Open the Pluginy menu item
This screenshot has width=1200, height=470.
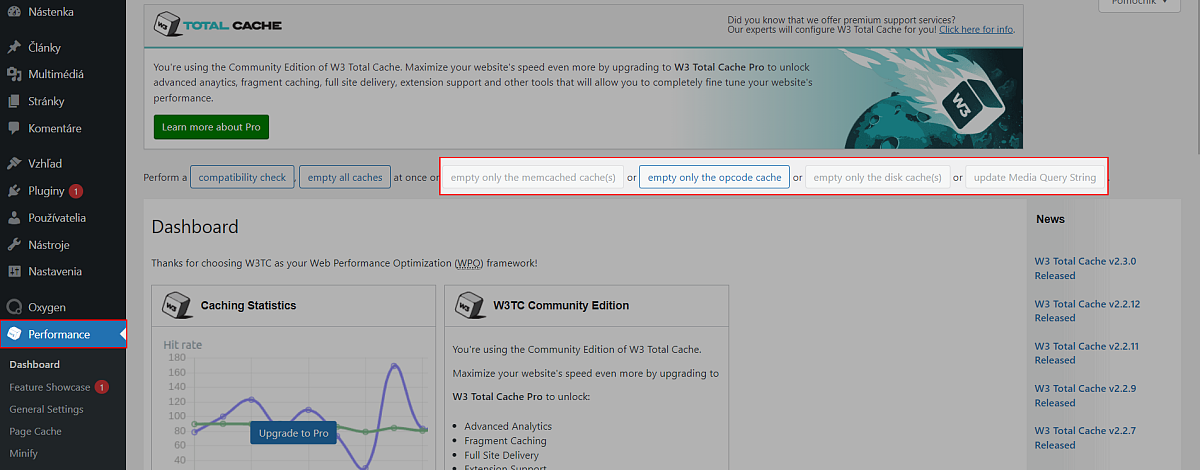[46, 190]
